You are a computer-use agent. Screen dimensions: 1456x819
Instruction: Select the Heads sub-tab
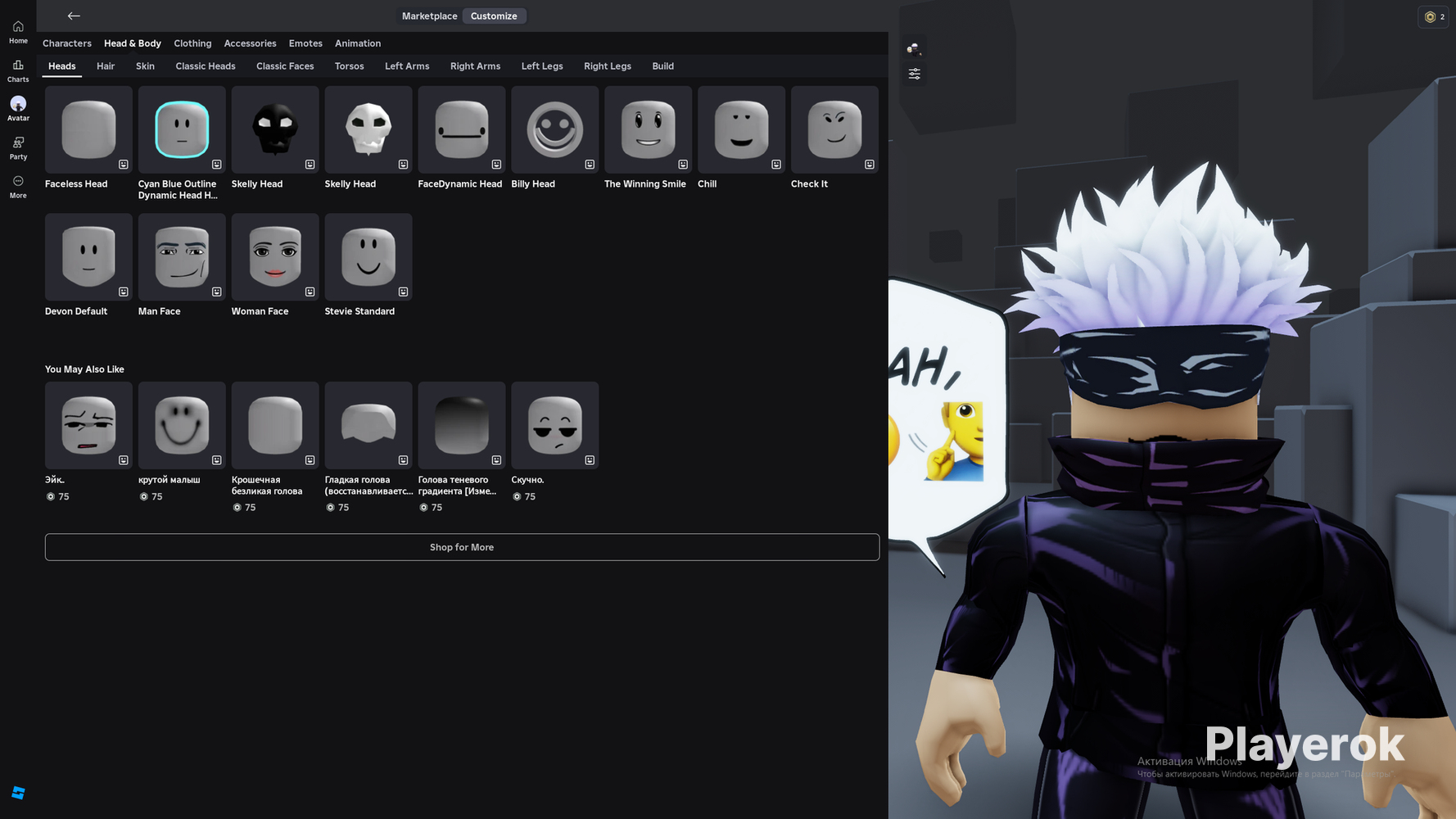(x=62, y=66)
